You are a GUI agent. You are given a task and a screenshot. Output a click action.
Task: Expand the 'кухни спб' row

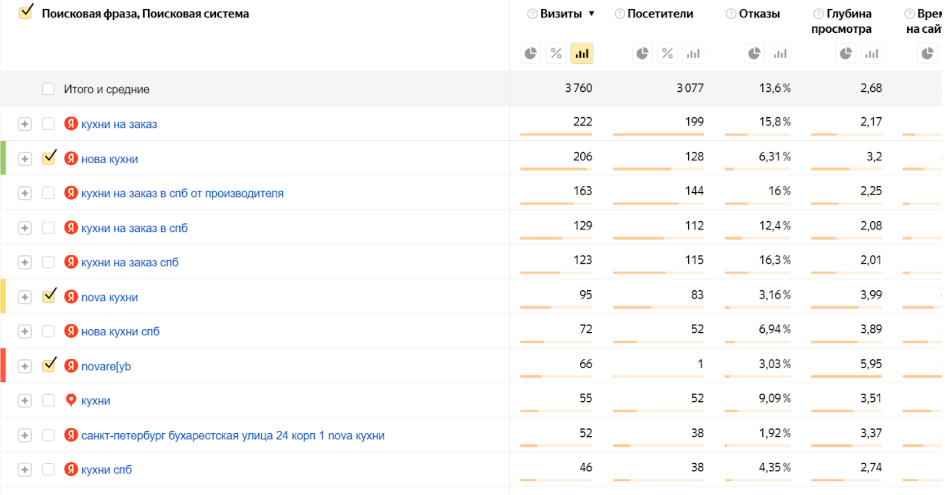pyautogui.click(x=25, y=470)
